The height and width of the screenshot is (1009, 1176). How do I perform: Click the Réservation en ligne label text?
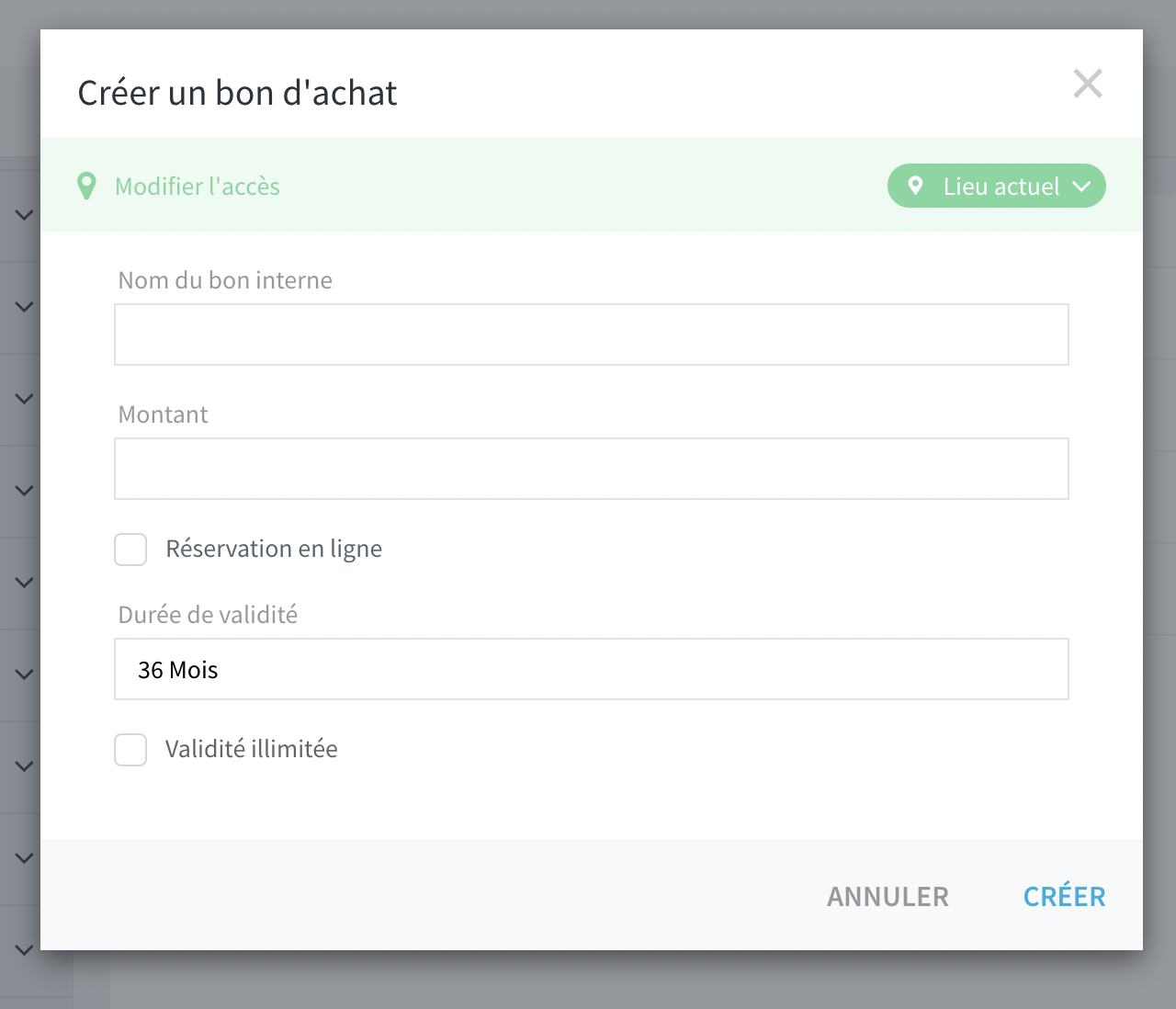coord(274,549)
